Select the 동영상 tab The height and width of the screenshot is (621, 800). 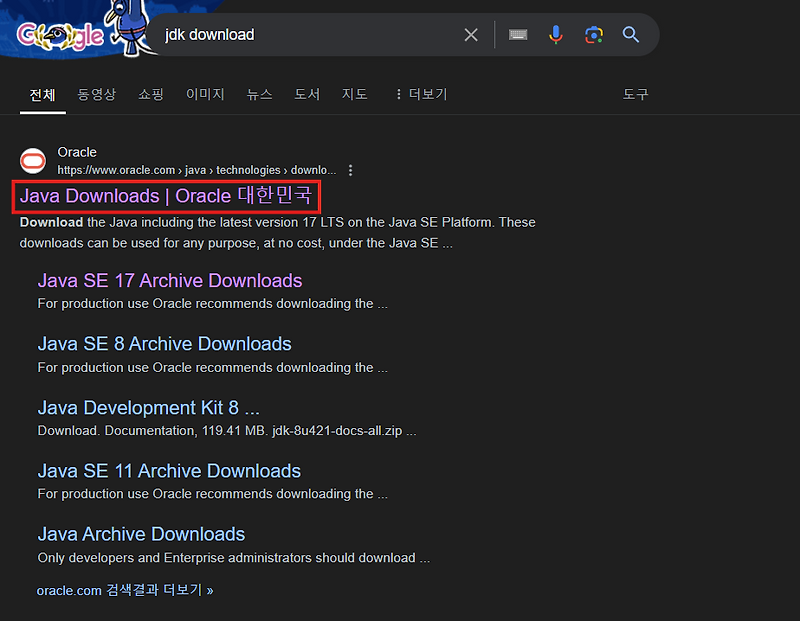96,94
